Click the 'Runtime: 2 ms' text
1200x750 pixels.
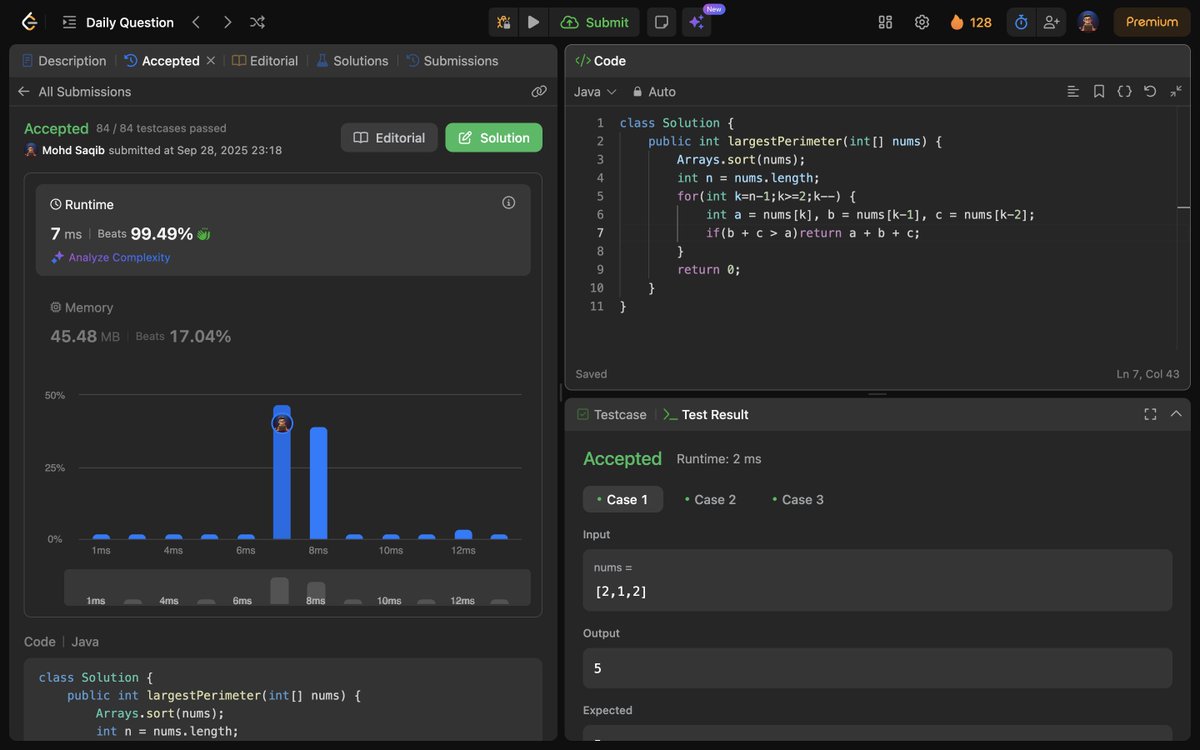[x=719, y=459]
